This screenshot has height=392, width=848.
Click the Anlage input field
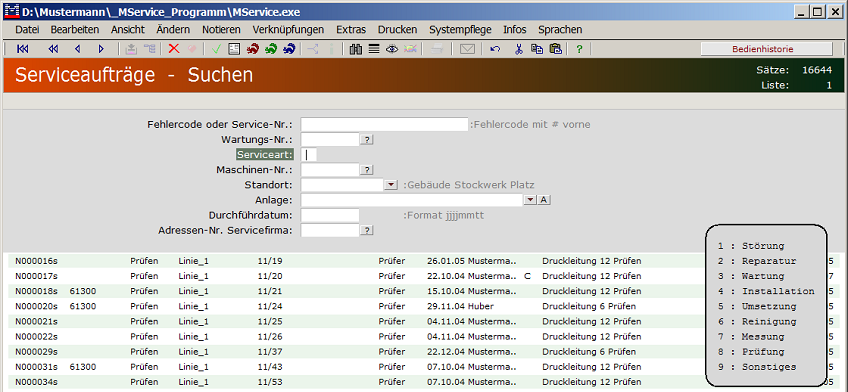point(412,200)
